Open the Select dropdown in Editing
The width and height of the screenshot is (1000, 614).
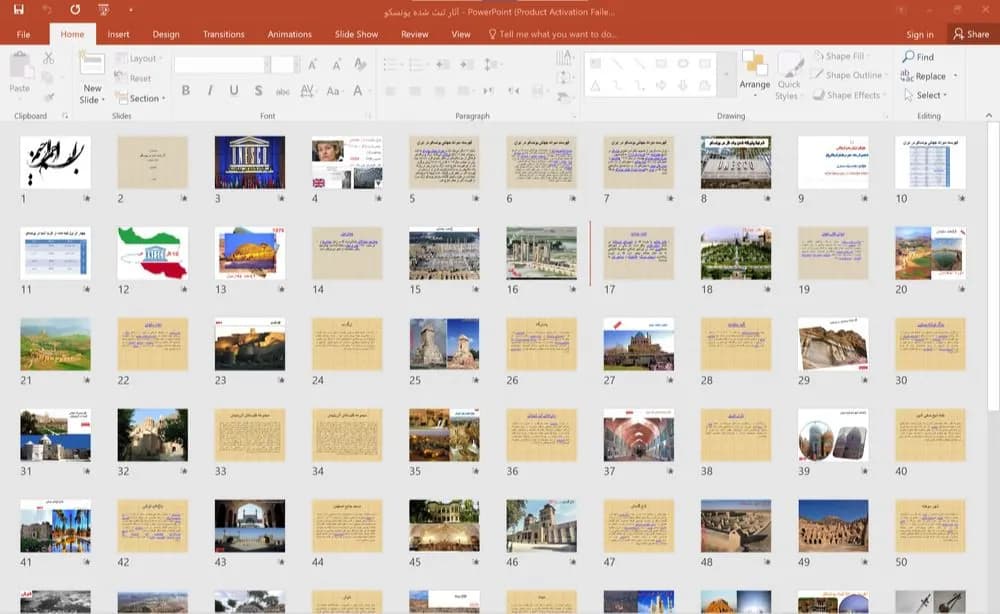tap(926, 95)
